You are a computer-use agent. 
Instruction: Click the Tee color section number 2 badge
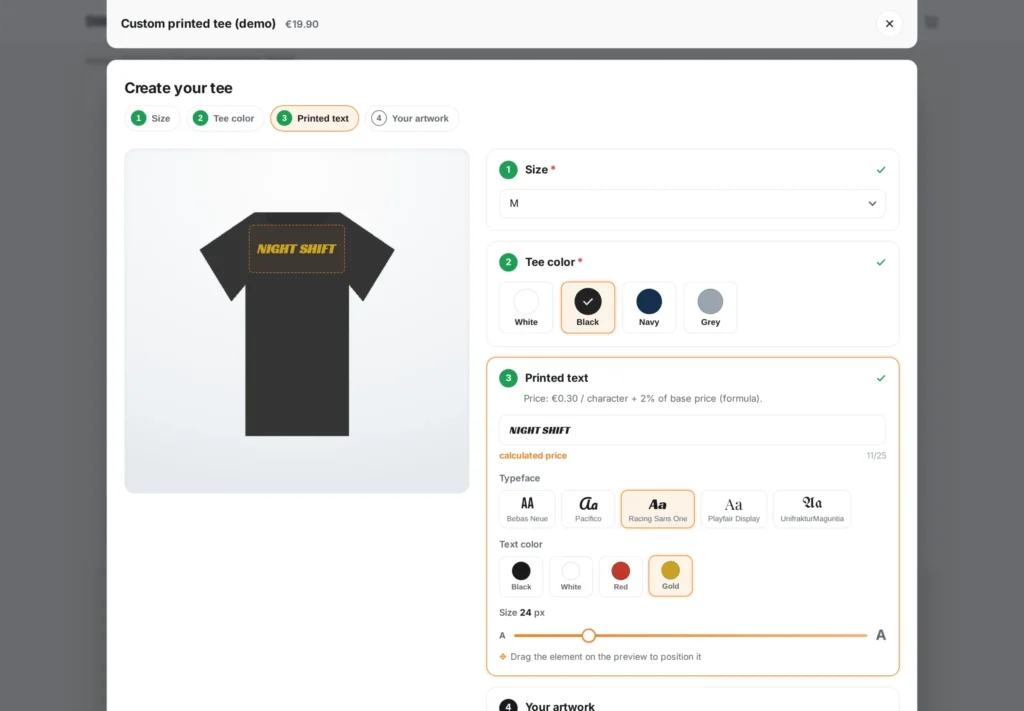coord(508,262)
